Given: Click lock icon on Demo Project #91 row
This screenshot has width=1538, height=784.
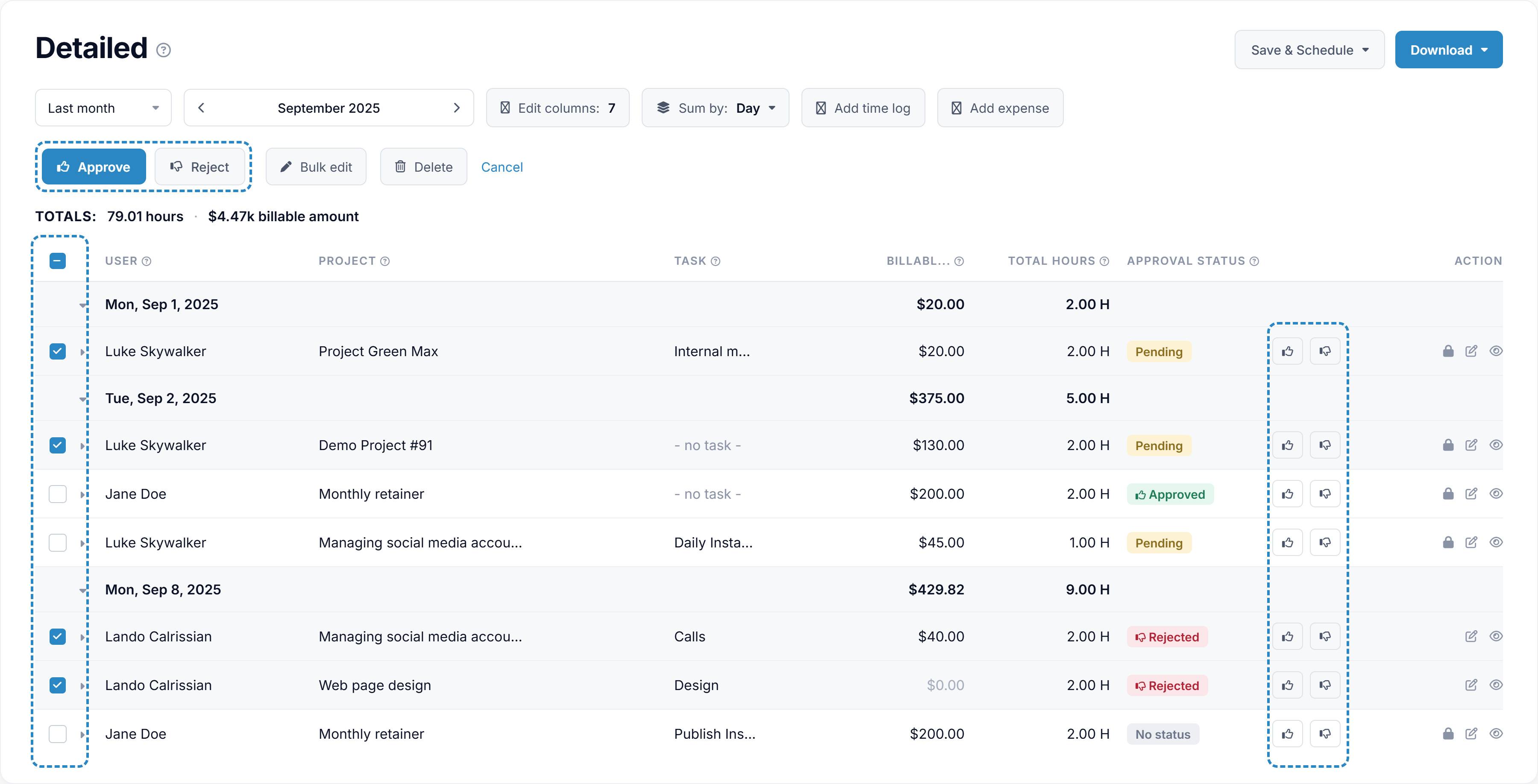Looking at the screenshot, I should [1448, 445].
